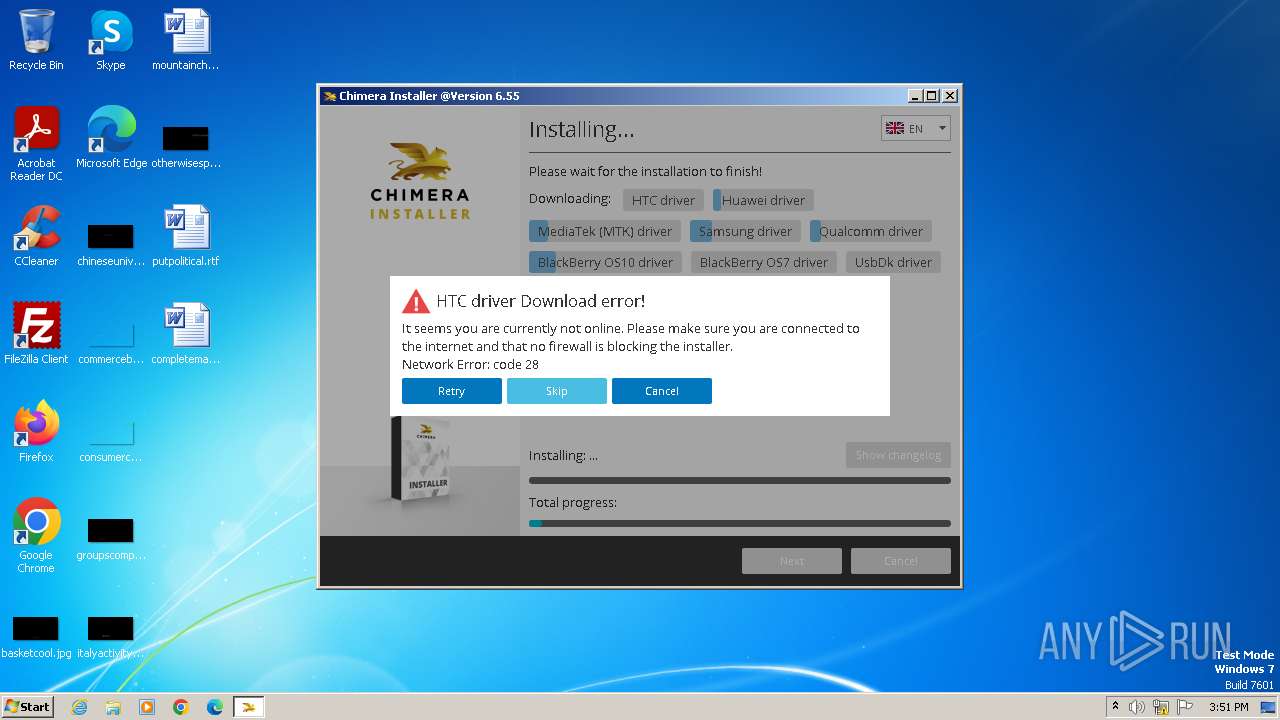Viewport: 1280px width, 720px height.
Task: Open the mountainch... Word document
Action: [186, 40]
